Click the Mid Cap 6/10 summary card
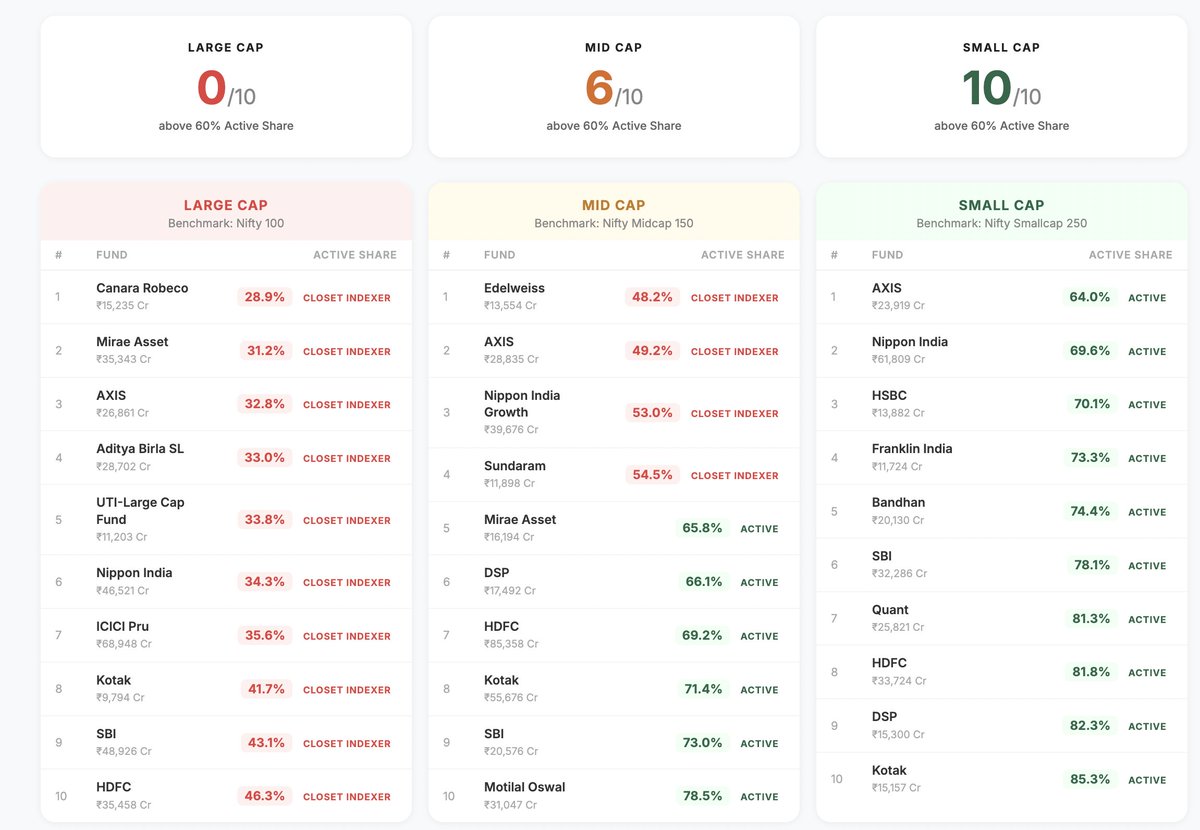Image resolution: width=1200 pixels, height=830 pixels. [x=614, y=86]
